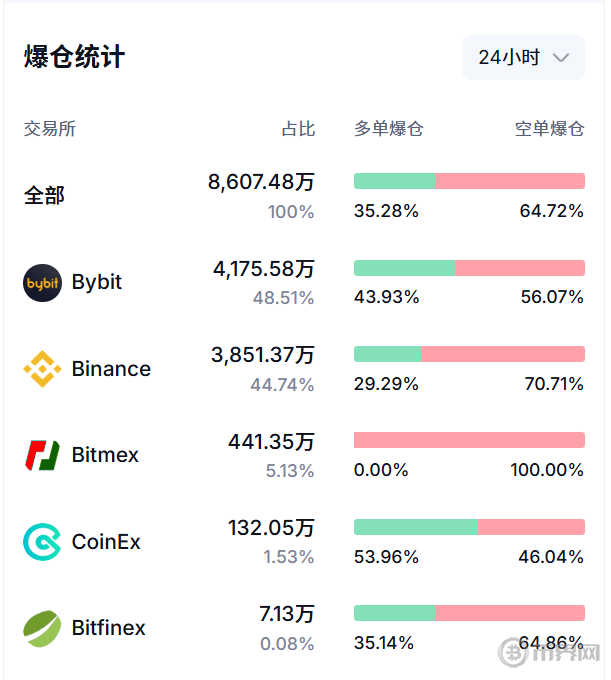Click the Bybit exchange logo icon
Viewport: 611px width, 680px height.
point(42,283)
